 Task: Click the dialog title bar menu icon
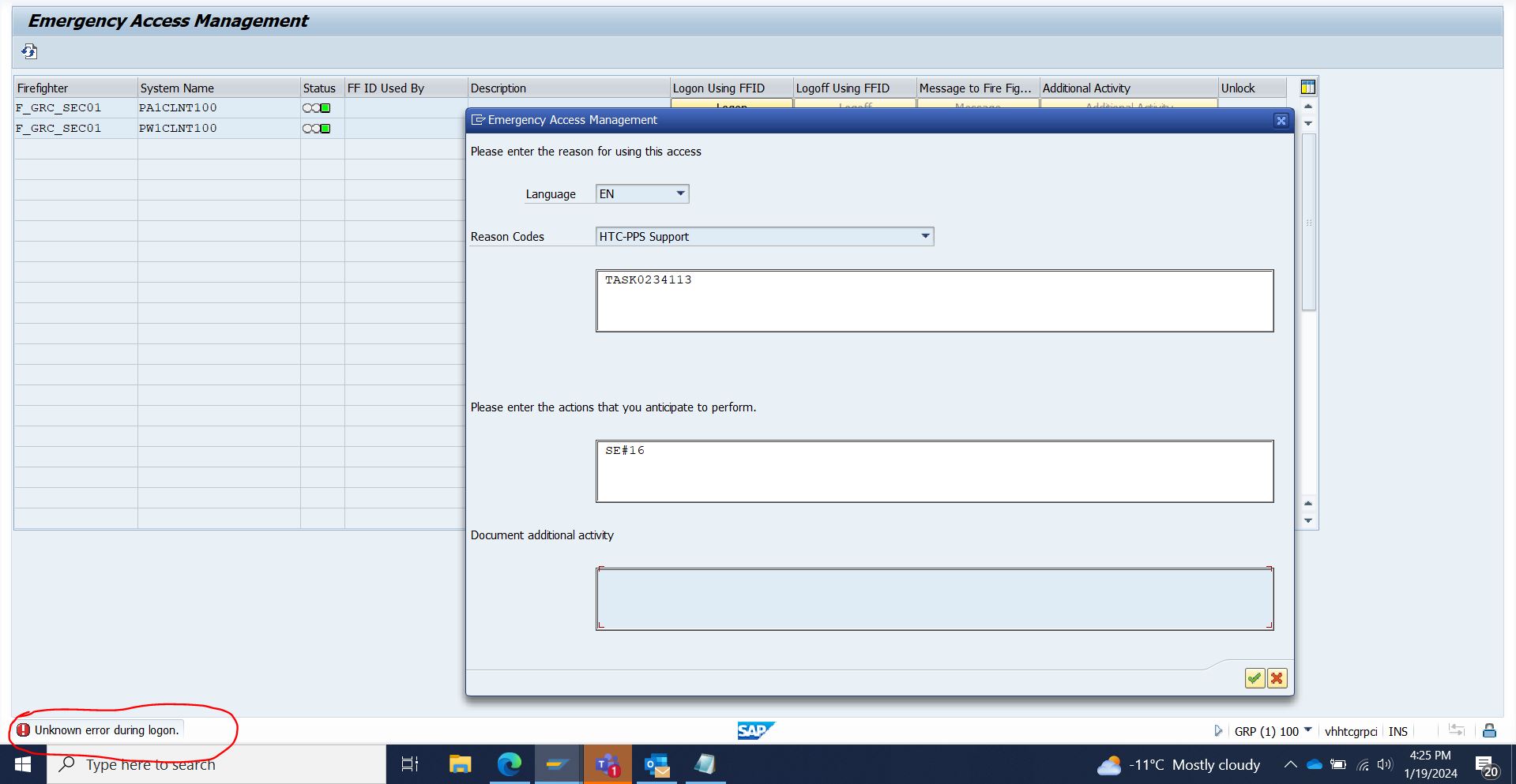(477, 120)
